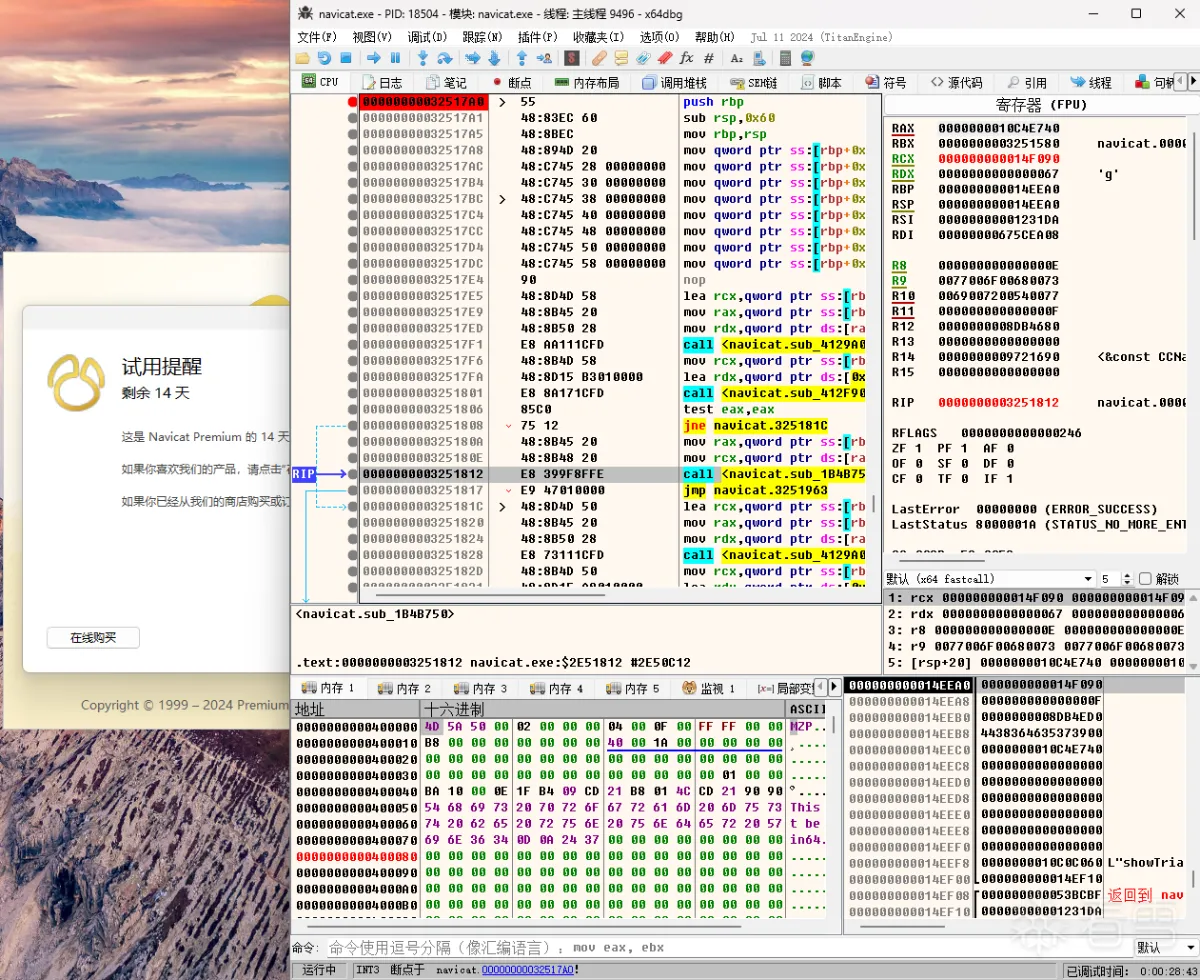Screen dimensions: 1200x980
Task: Switch to the 监视 1 tab
Action: click(709, 688)
